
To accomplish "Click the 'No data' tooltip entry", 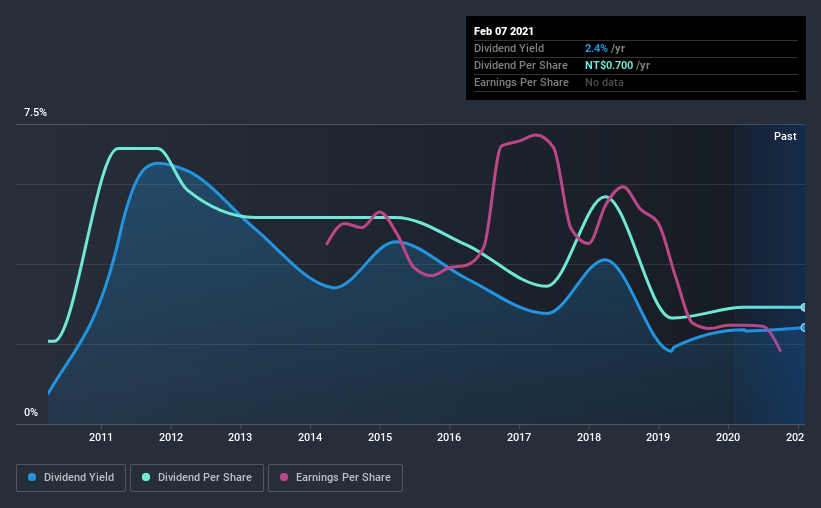I will click(604, 82).
